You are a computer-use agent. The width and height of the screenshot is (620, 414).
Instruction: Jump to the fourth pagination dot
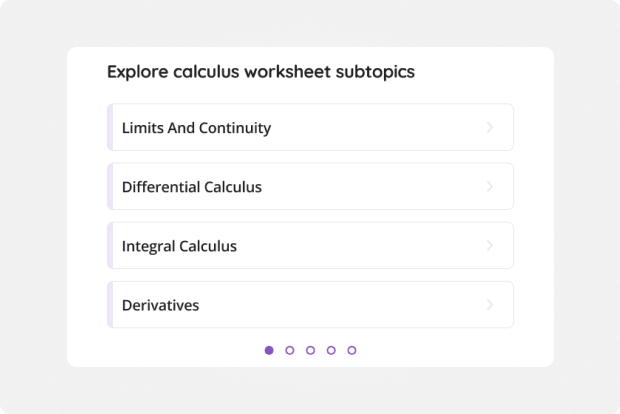coord(331,350)
